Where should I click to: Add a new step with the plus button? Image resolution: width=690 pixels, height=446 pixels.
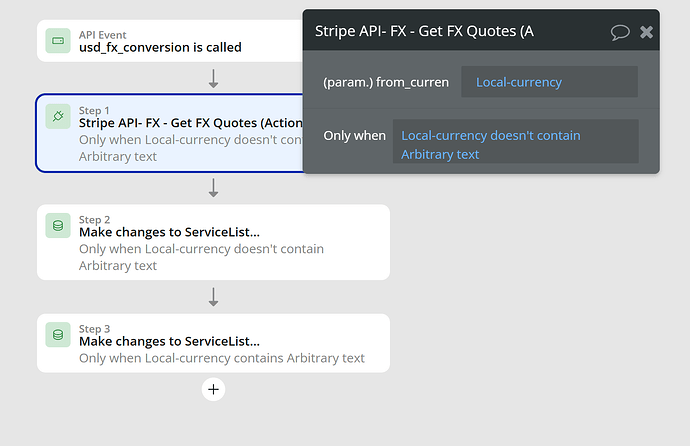click(213, 389)
